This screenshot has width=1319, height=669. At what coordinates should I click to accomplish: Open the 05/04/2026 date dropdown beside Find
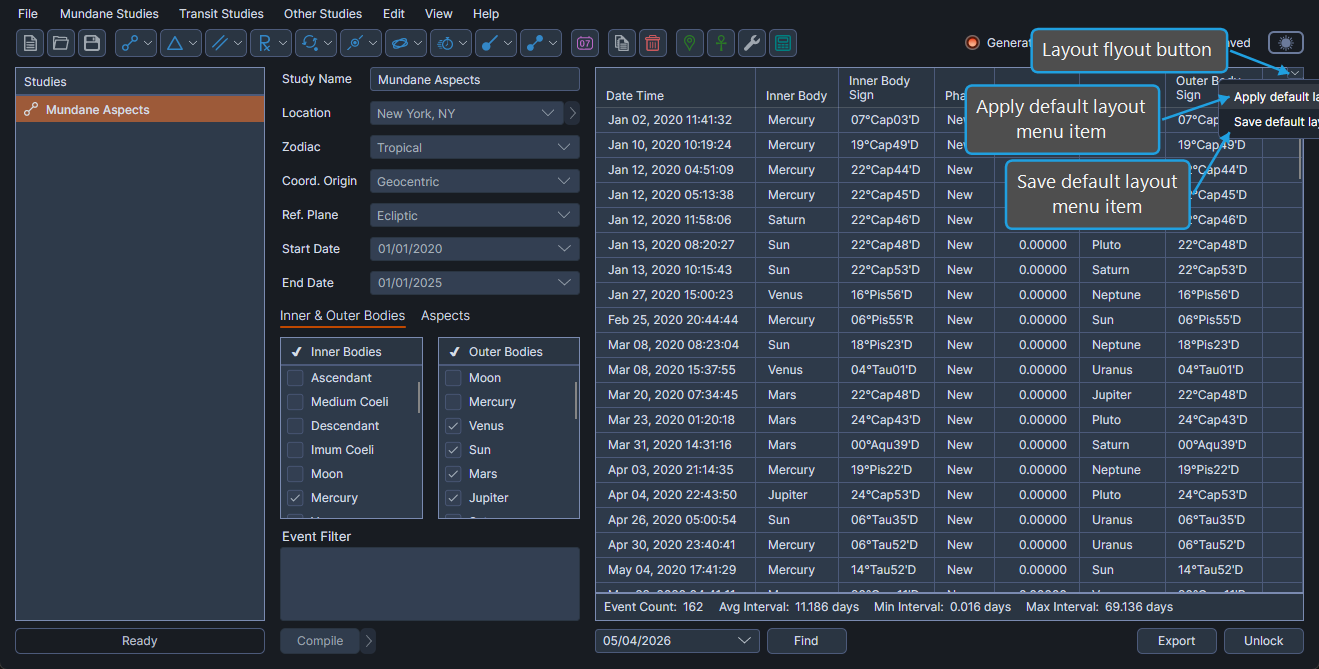coord(677,641)
